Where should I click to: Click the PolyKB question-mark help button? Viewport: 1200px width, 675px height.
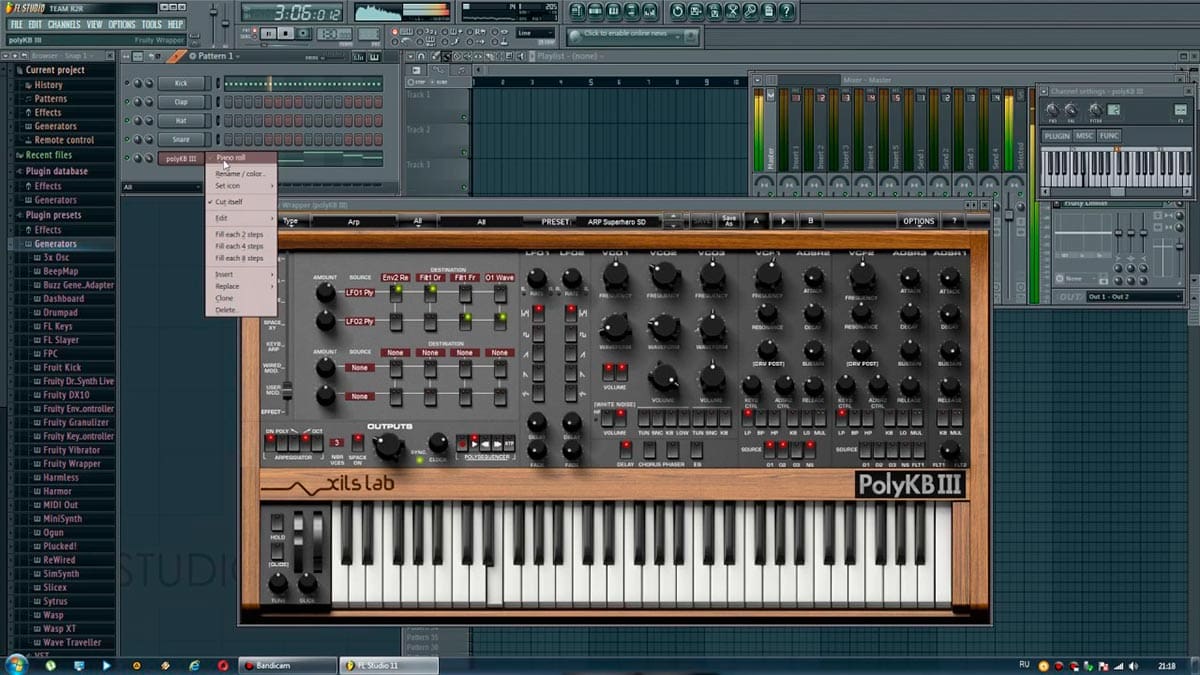[954, 221]
